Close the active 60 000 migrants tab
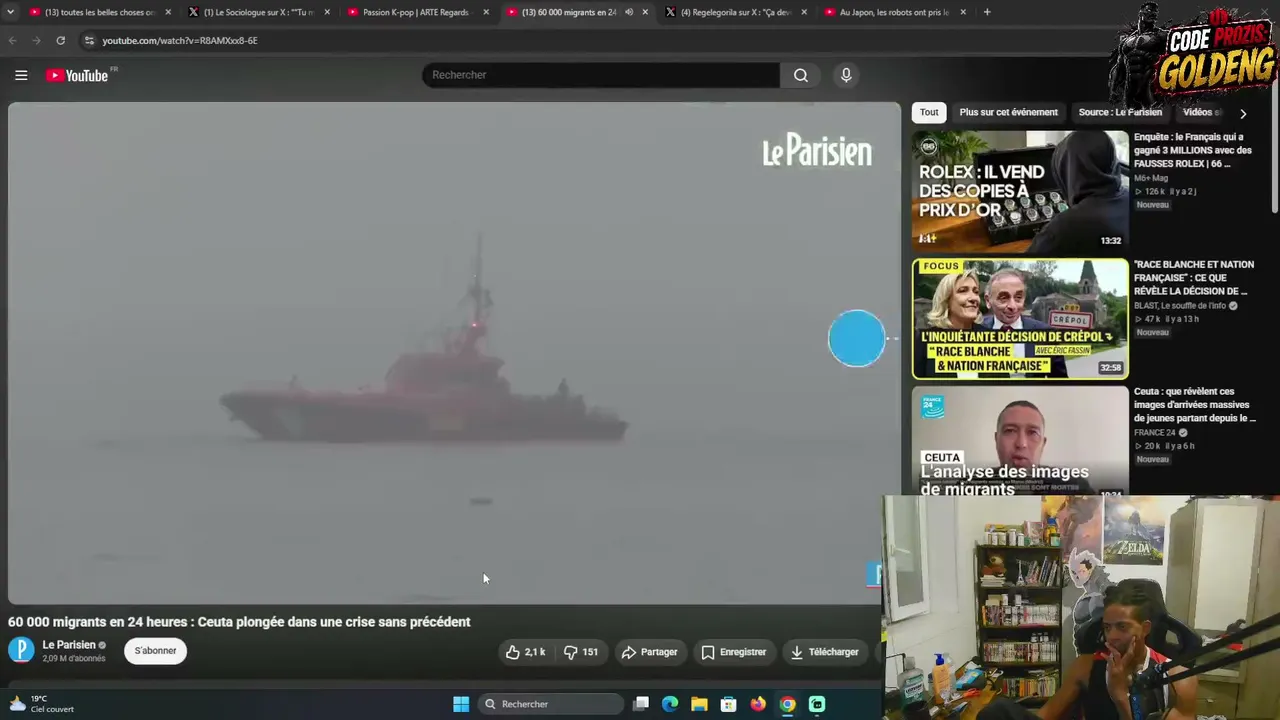Viewport: 1280px width, 720px height. (x=645, y=12)
